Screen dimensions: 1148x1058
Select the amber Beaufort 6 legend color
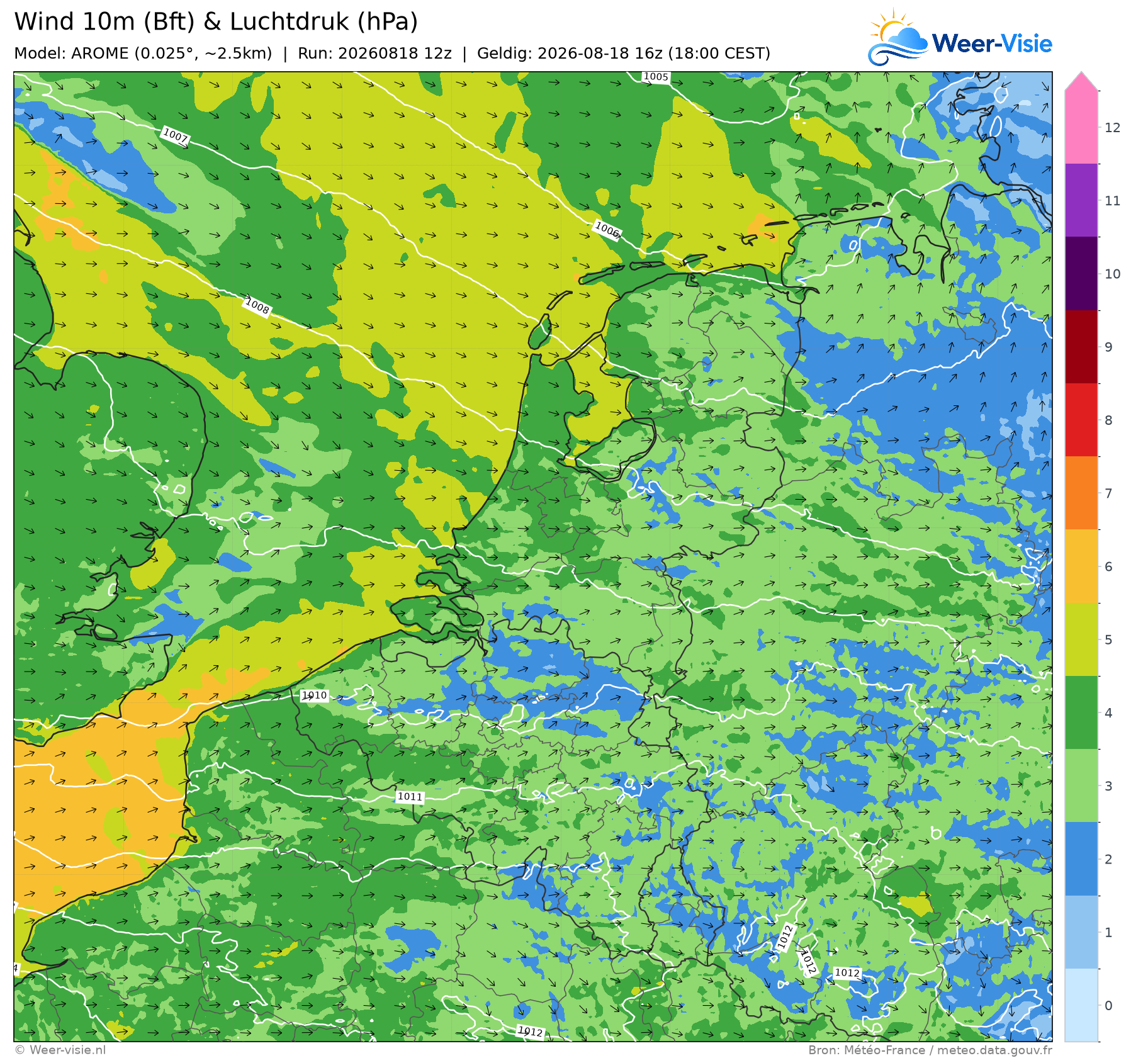click(x=1081, y=566)
